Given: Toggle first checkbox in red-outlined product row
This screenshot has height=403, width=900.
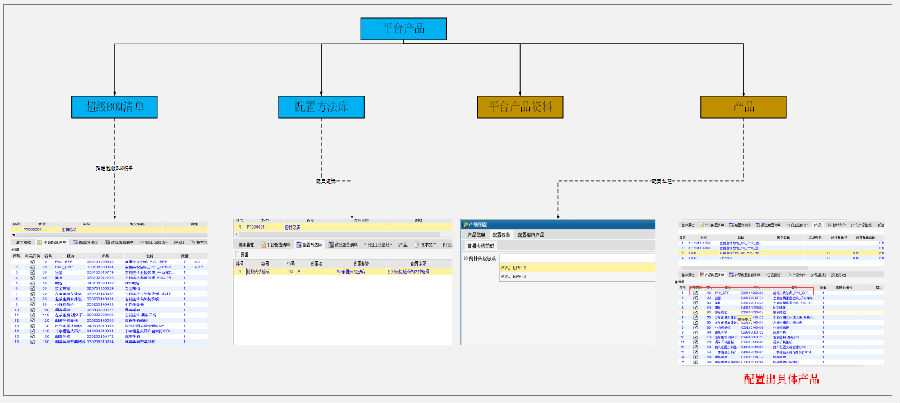Looking at the screenshot, I should click(x=696, y=293).
